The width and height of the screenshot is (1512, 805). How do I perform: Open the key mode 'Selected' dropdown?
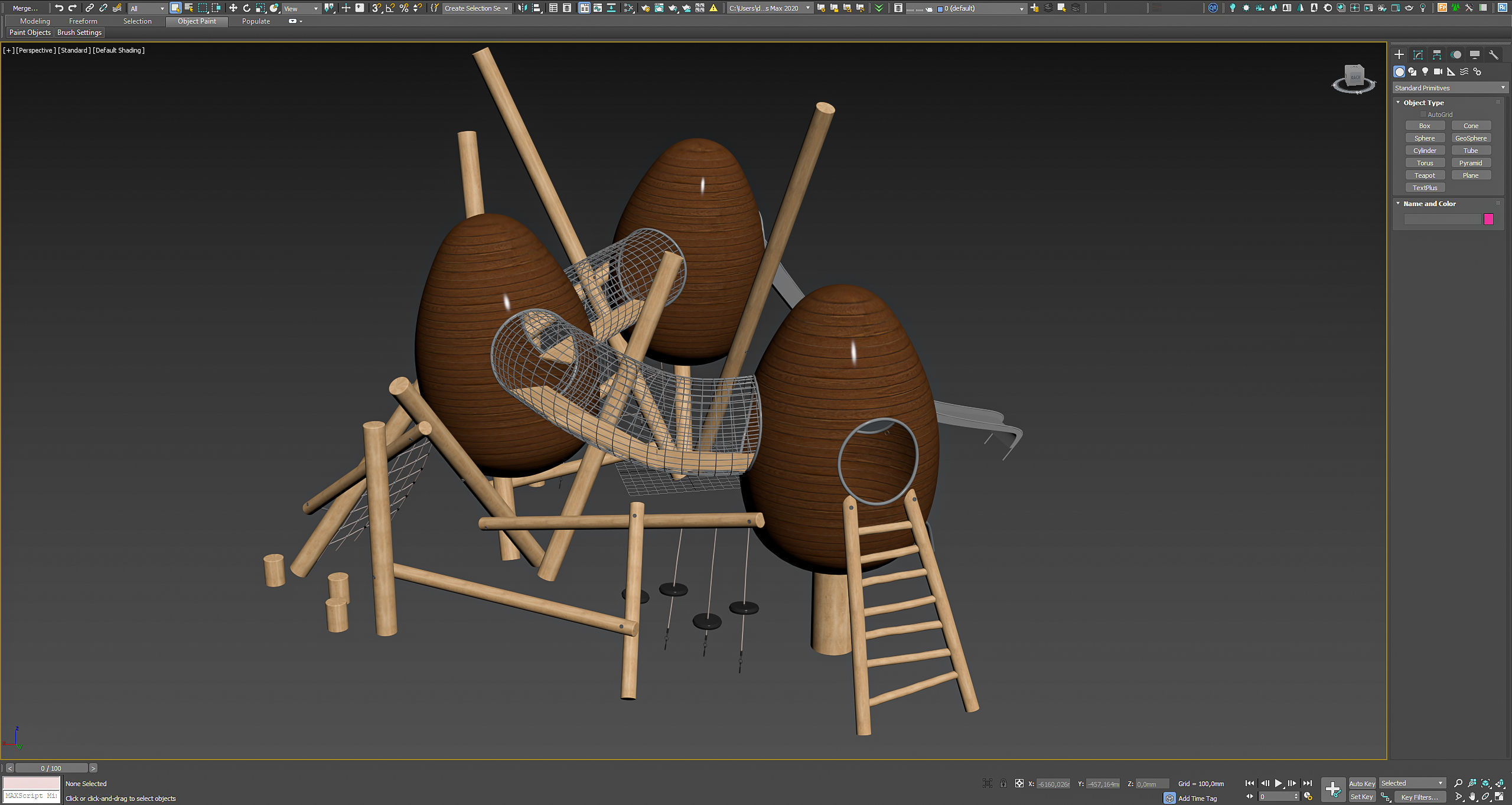1412,783
